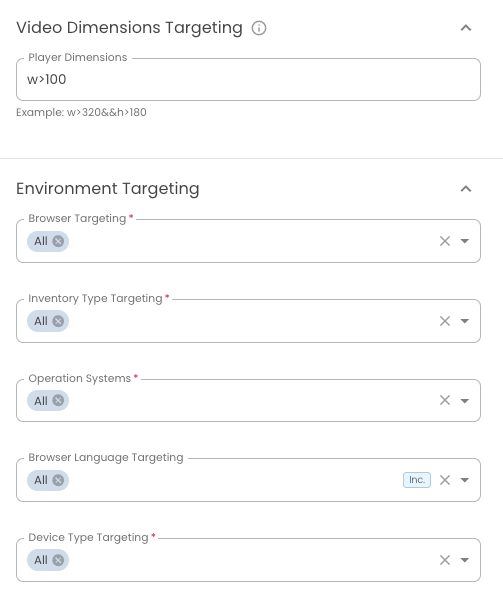Screen dimensions: 503x613
Task: Remove the All chip in Browser Language Targeting
Action: point(58,480)
